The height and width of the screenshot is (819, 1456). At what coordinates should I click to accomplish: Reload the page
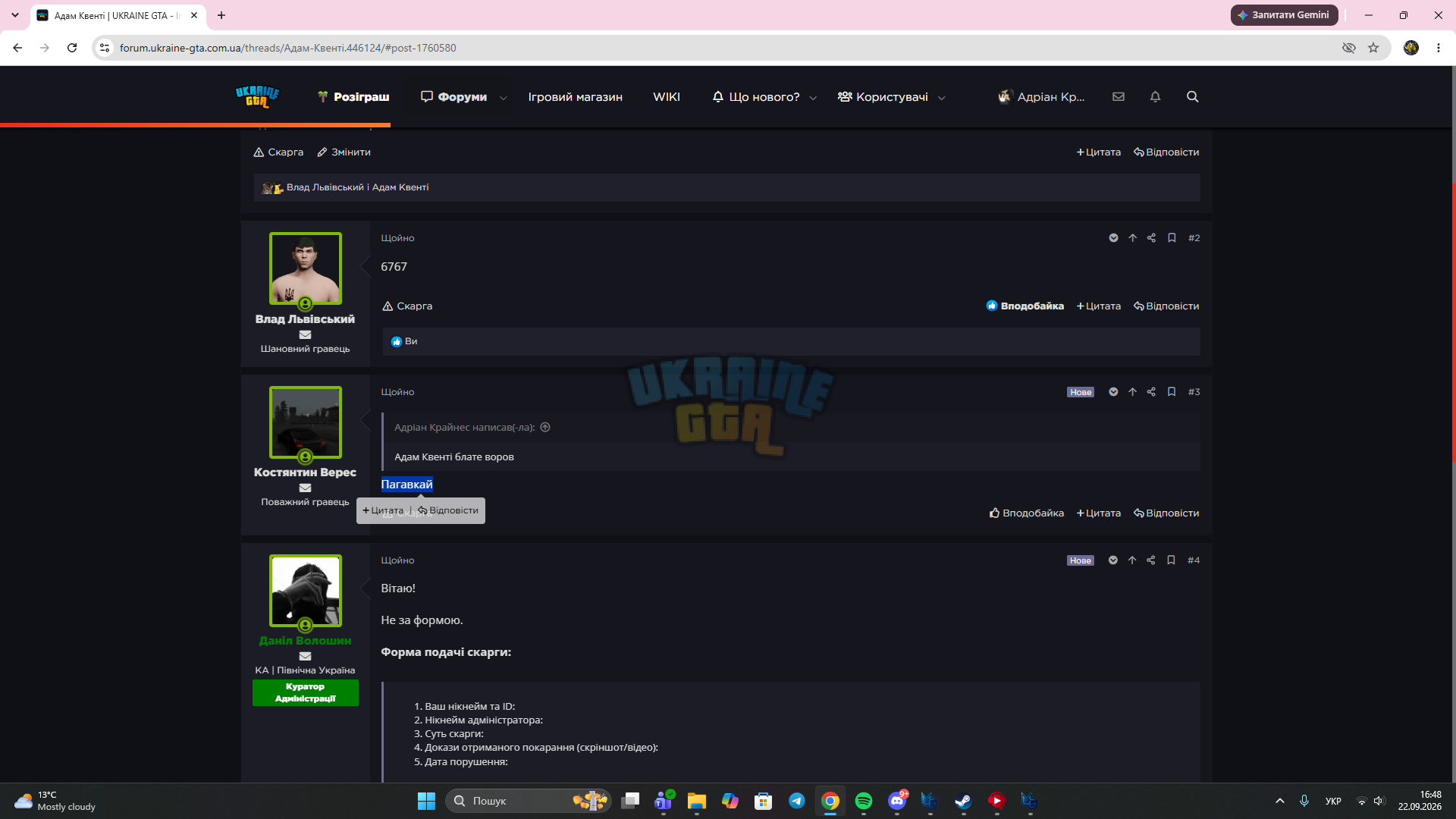tap(72, 48)
